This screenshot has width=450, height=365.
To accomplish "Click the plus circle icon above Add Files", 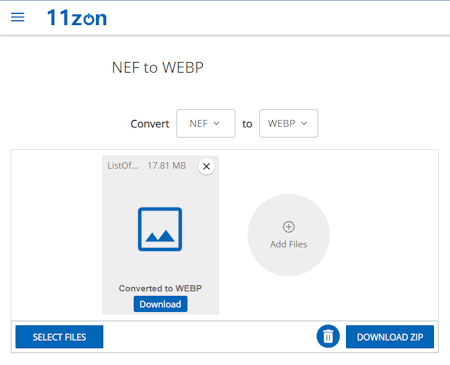I will pyautogui.click(x=289, y=227).
